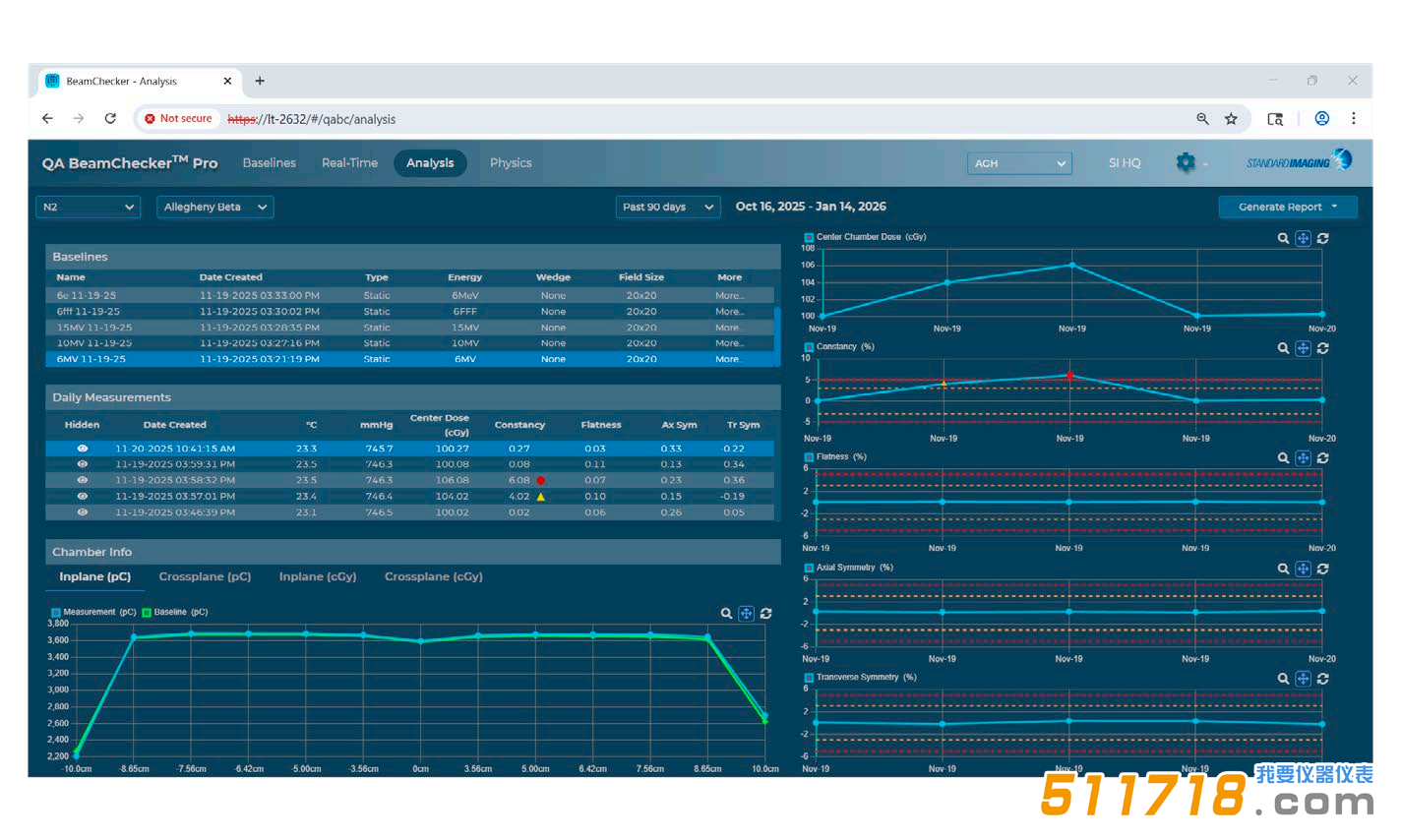The height and width of the screenshot is (840, 1401).
Task: Open the Real-Time tab
Action: [349, 163]
